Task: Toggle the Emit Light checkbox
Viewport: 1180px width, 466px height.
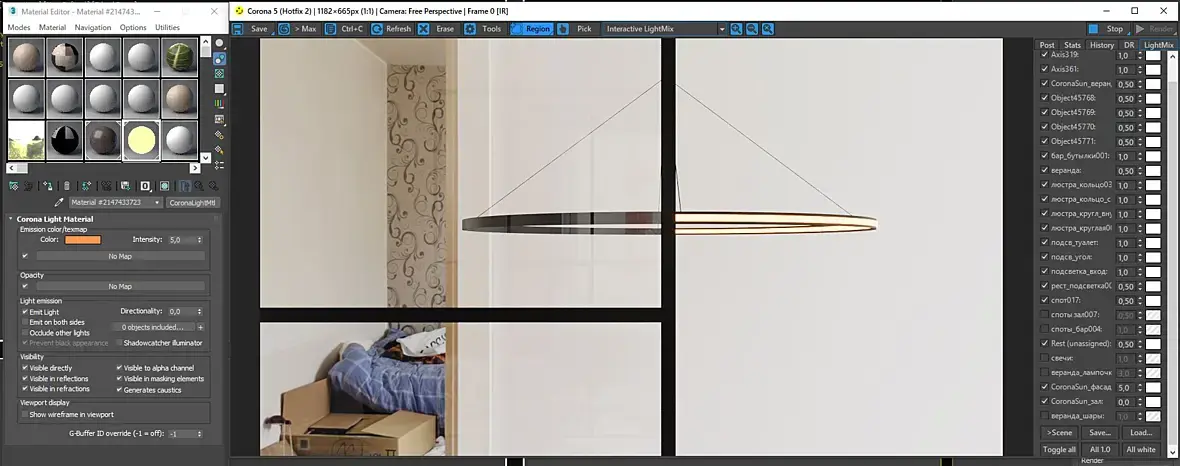Action: (x=25, y=312)
